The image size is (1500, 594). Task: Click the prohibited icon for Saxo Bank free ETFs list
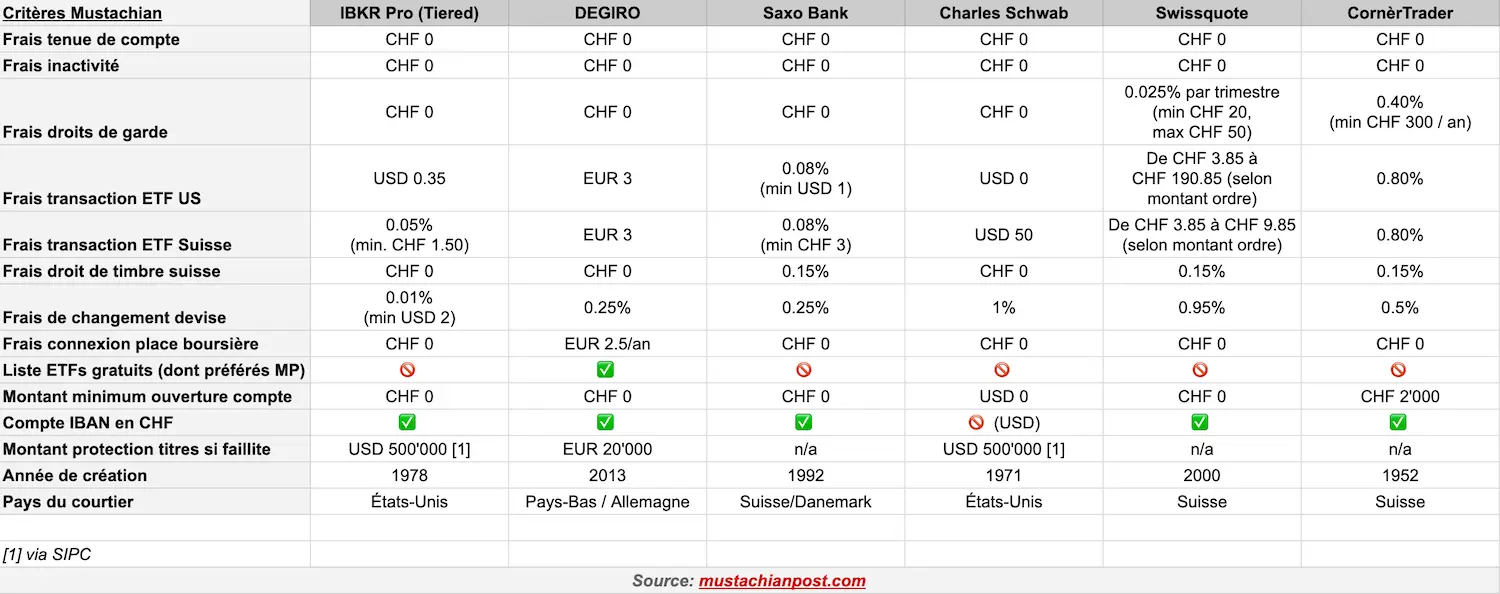804,370
